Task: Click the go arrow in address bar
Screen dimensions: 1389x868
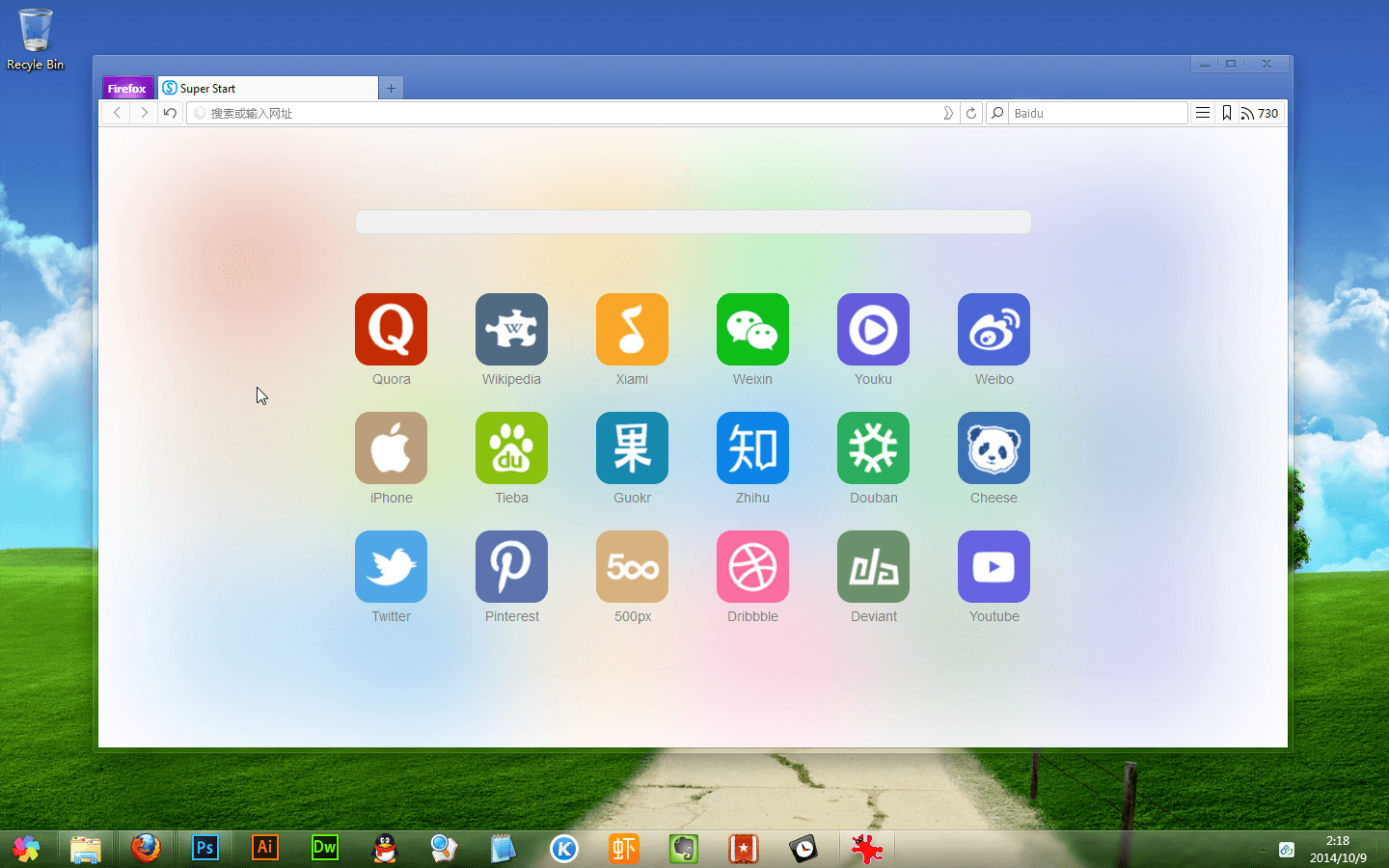Action: 948,113
